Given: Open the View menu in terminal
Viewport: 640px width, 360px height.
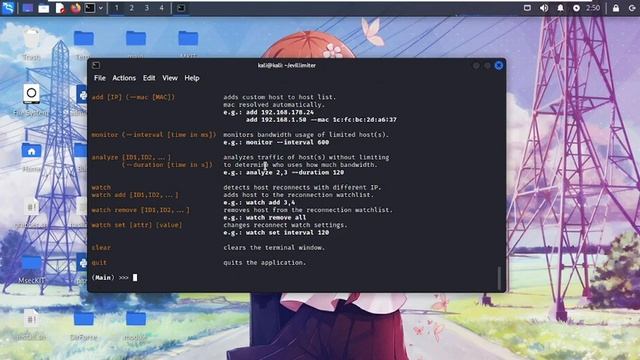Looking at the screenshot, I should point(170,78).
